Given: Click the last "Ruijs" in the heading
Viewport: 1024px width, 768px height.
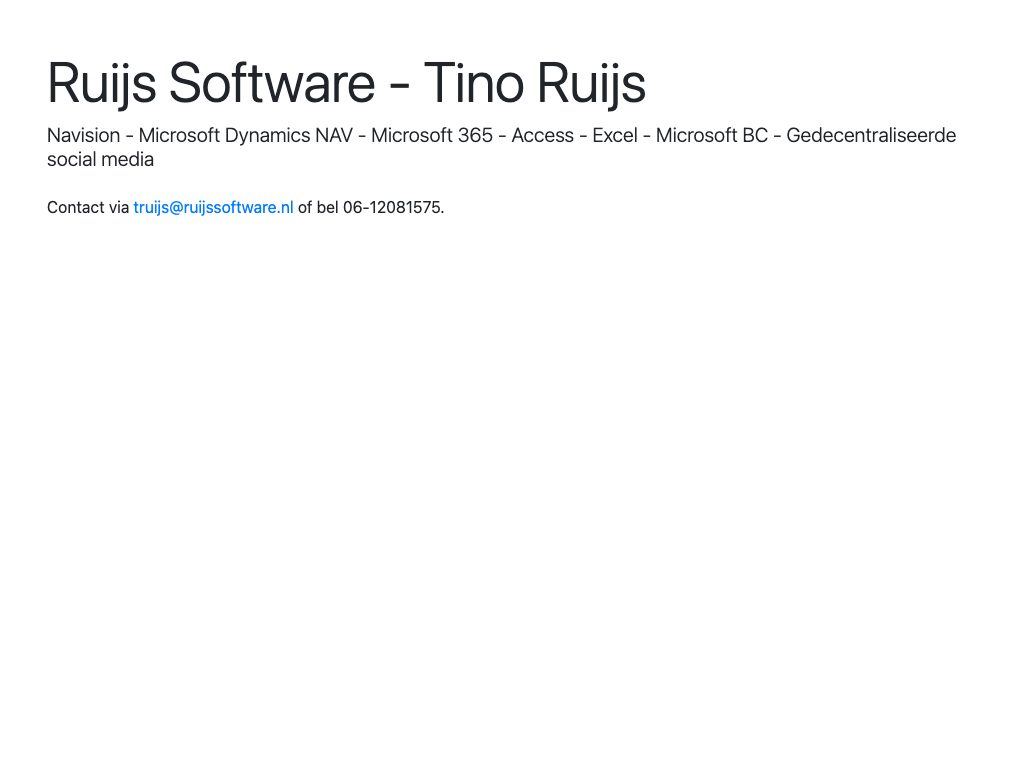Looking at the screenshot, I should (x=591, y=82).
